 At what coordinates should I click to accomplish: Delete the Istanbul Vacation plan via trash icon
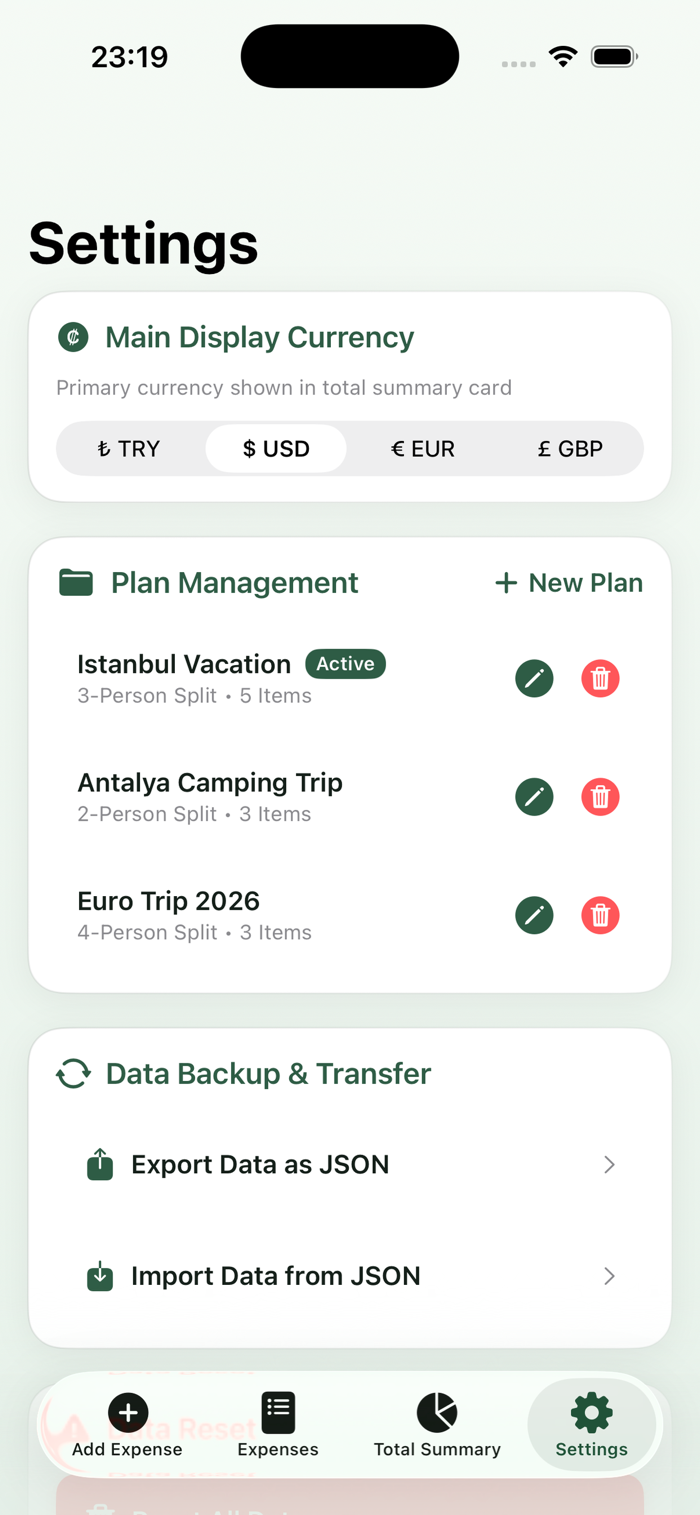(x=600, y=679)
